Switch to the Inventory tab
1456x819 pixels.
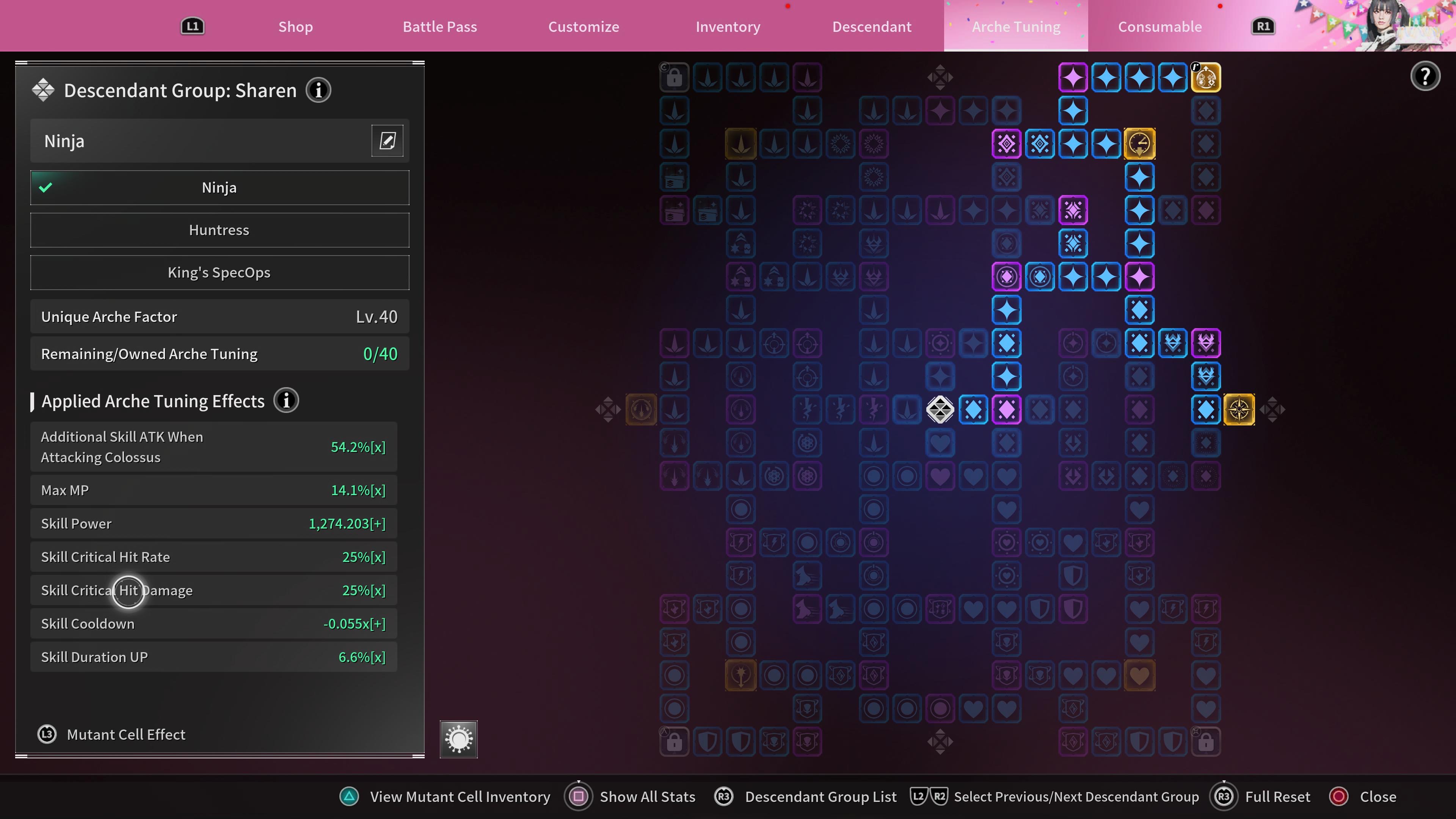point(728,27)
